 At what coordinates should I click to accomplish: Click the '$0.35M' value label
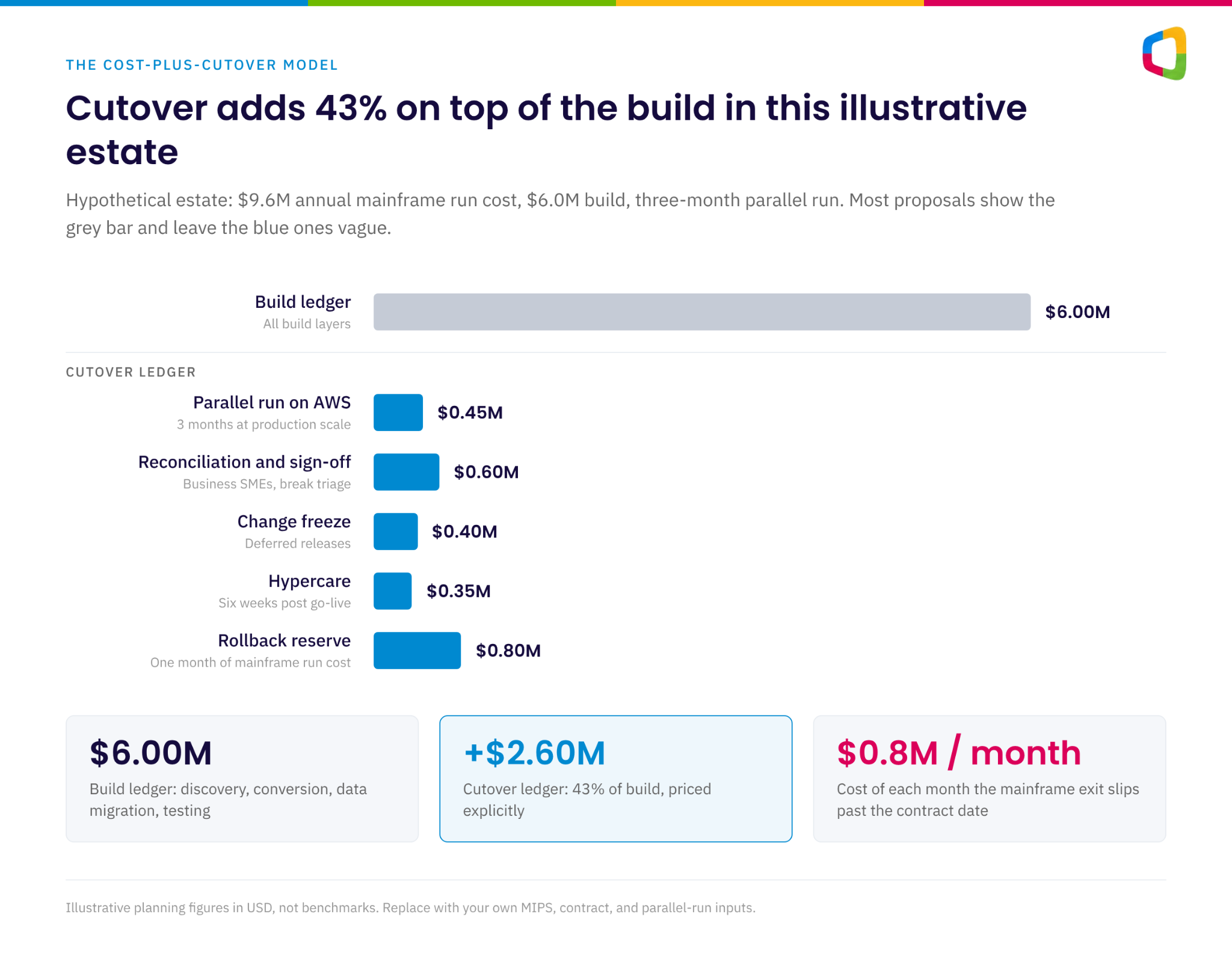pos(458,591)
